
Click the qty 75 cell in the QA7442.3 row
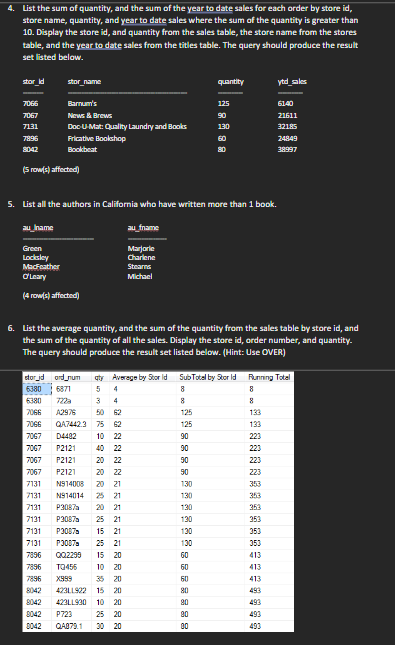click(x=100, y=424)
